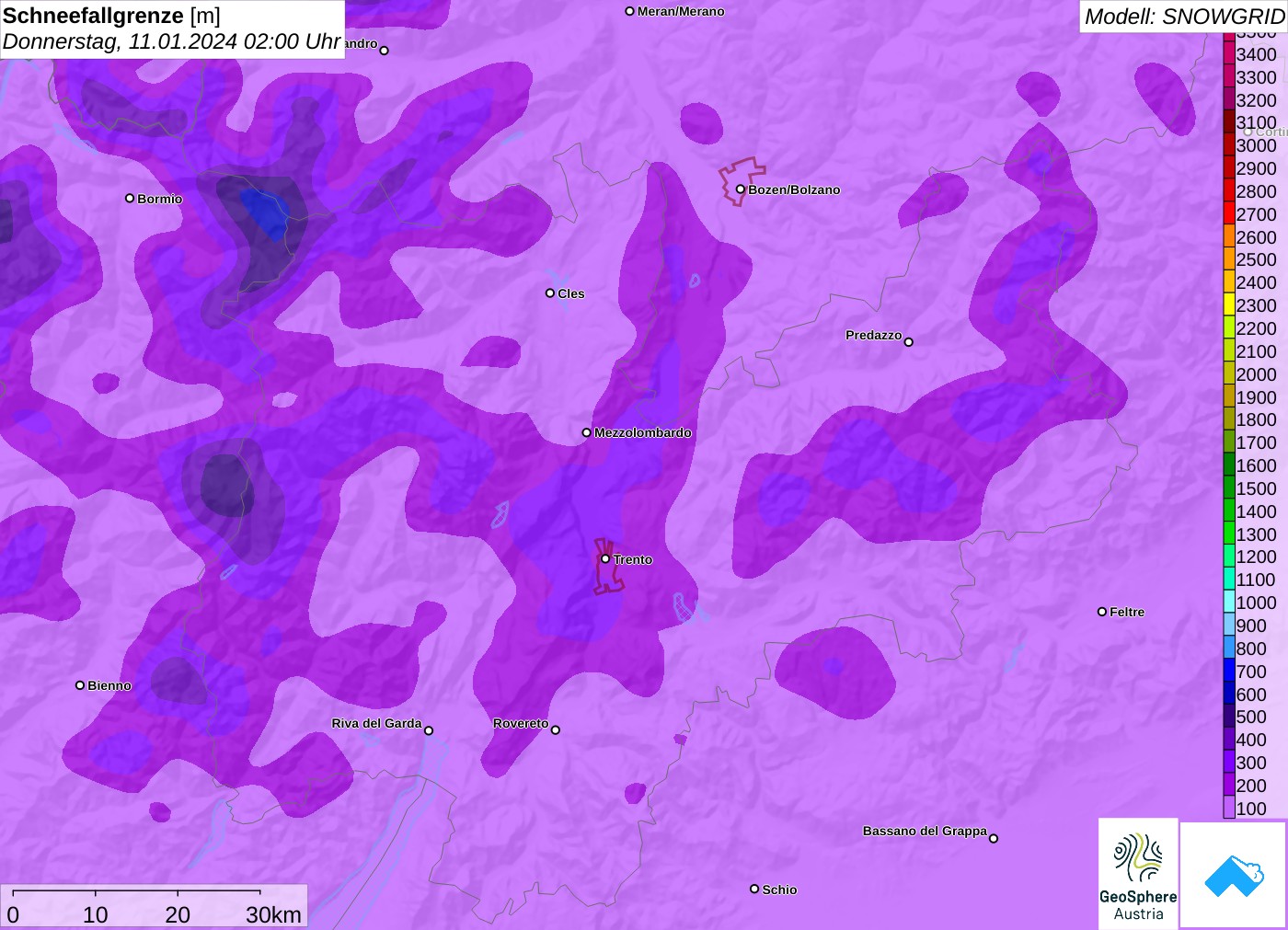Click the 500 legend value
The image size is (1288, 930).
(x=1251, y=717)
